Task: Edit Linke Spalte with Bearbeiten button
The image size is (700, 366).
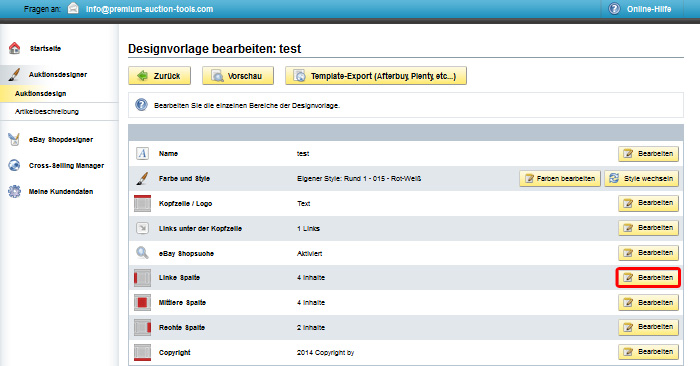Action: 648,278
